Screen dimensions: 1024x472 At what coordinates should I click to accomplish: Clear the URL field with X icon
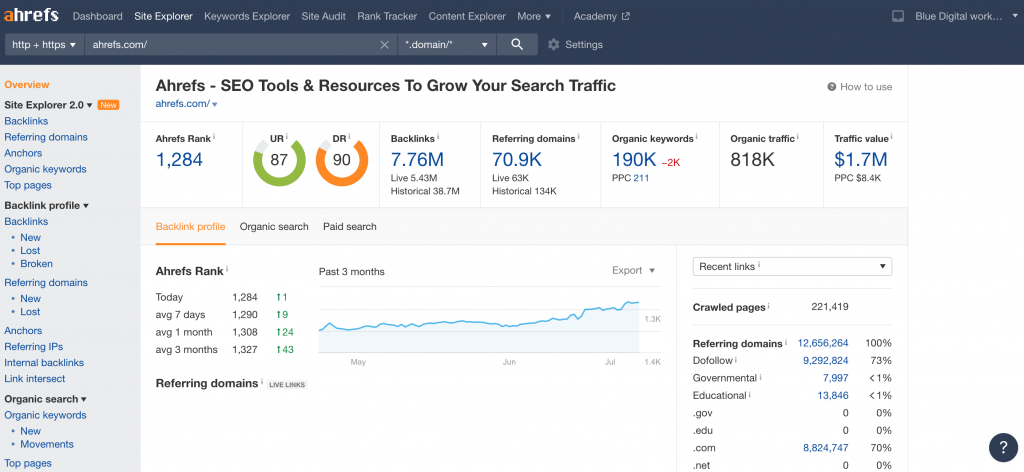[x=385, y=45]
